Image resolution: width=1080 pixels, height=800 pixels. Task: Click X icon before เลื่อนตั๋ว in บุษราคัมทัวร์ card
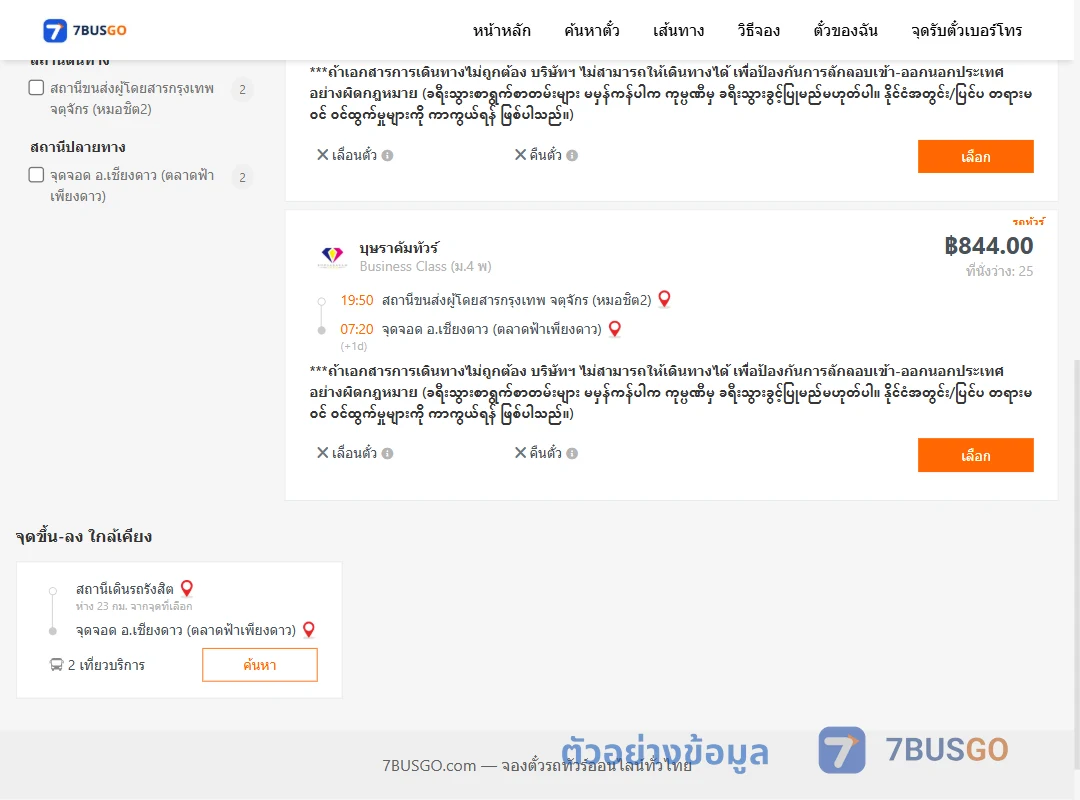point(322,453)
